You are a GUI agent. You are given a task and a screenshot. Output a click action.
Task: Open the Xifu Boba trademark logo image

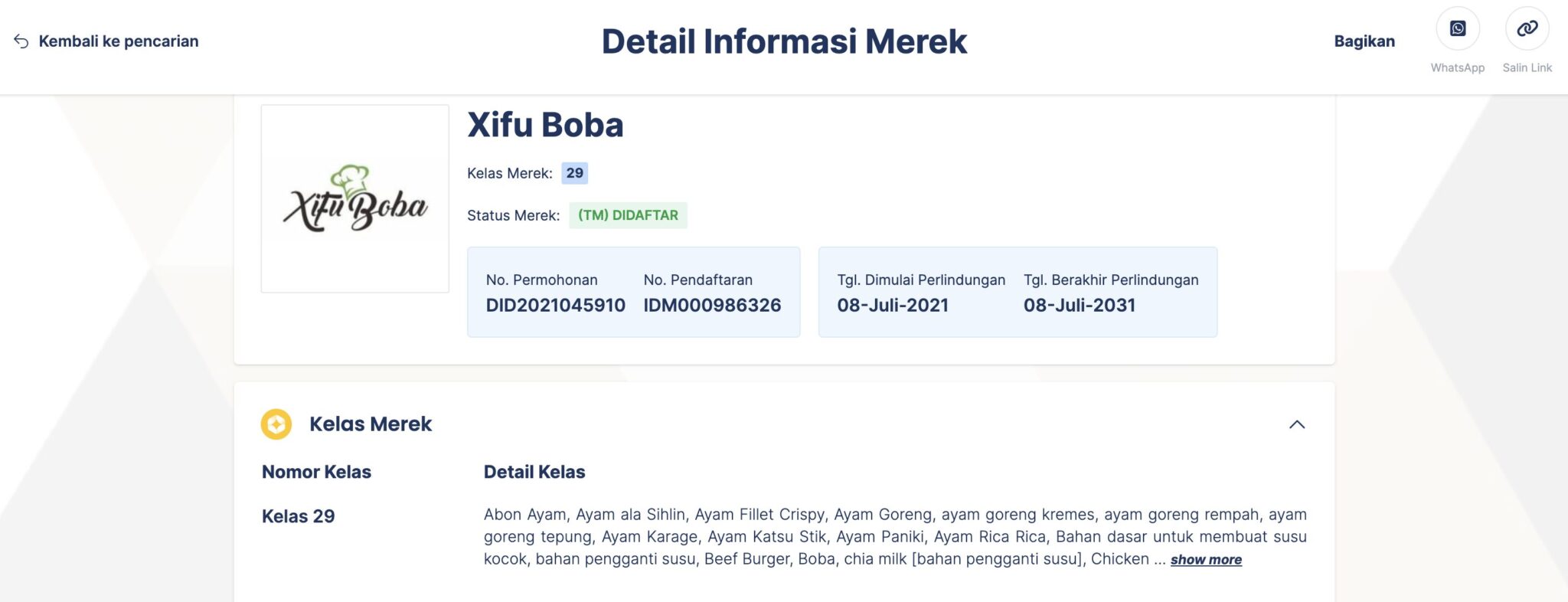pos(354,198)
